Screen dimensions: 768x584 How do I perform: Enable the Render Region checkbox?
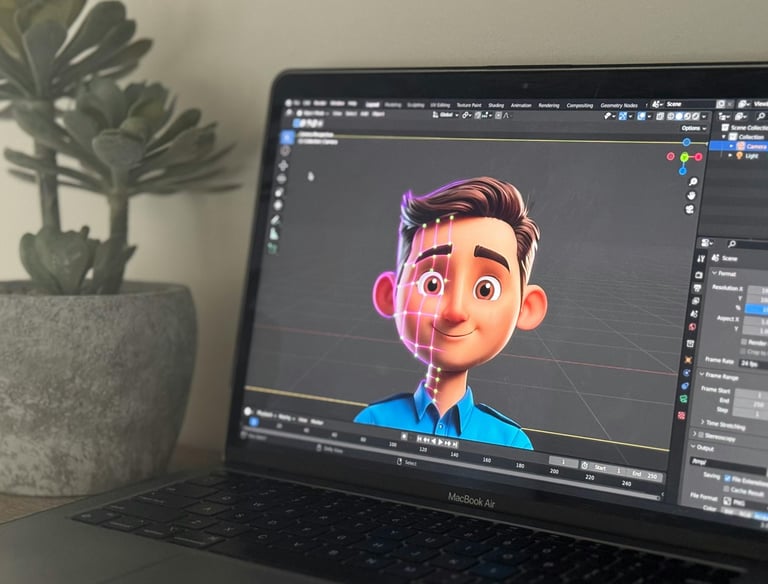744,341
